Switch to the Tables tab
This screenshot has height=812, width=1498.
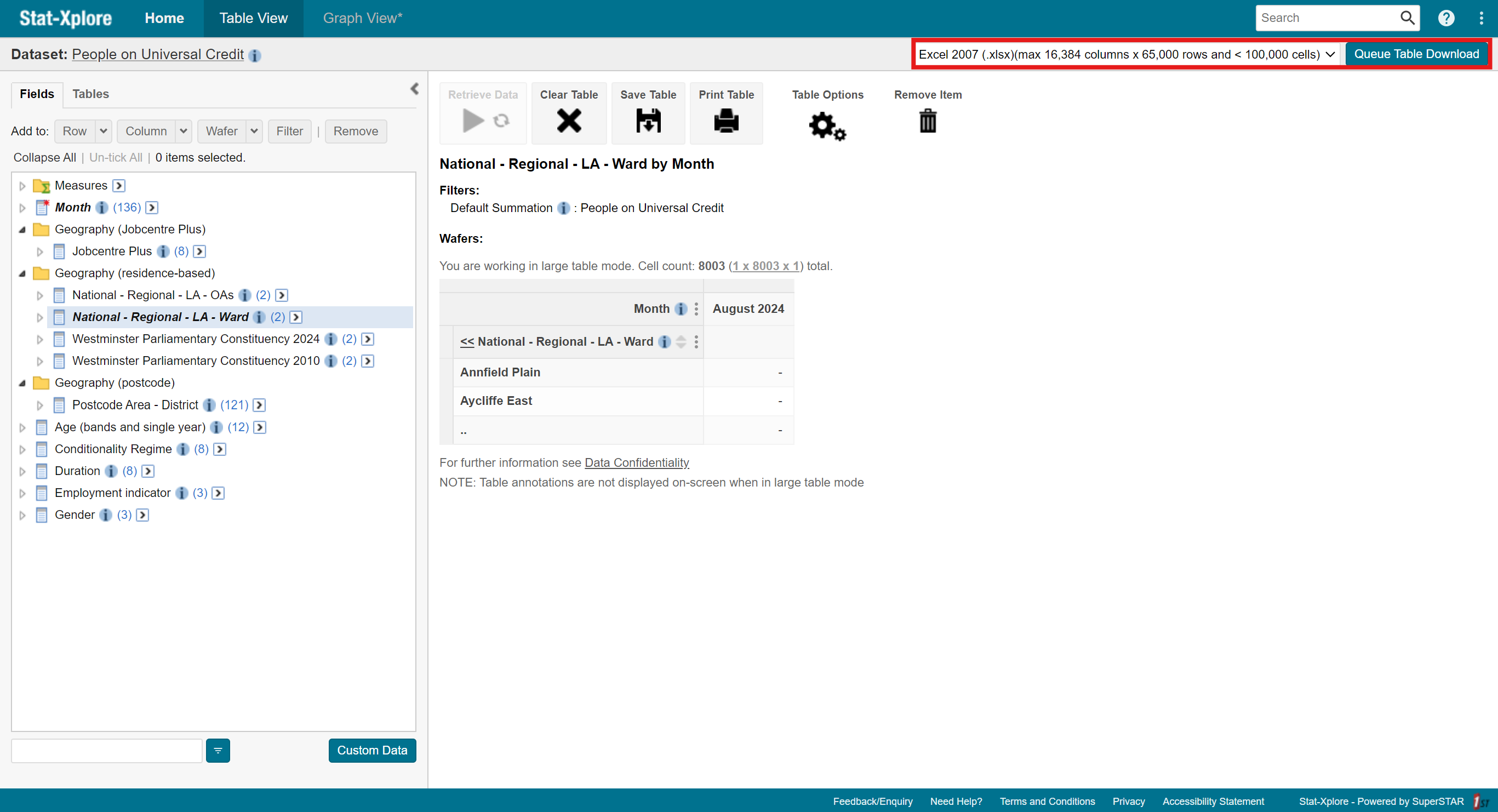(91, 94)
